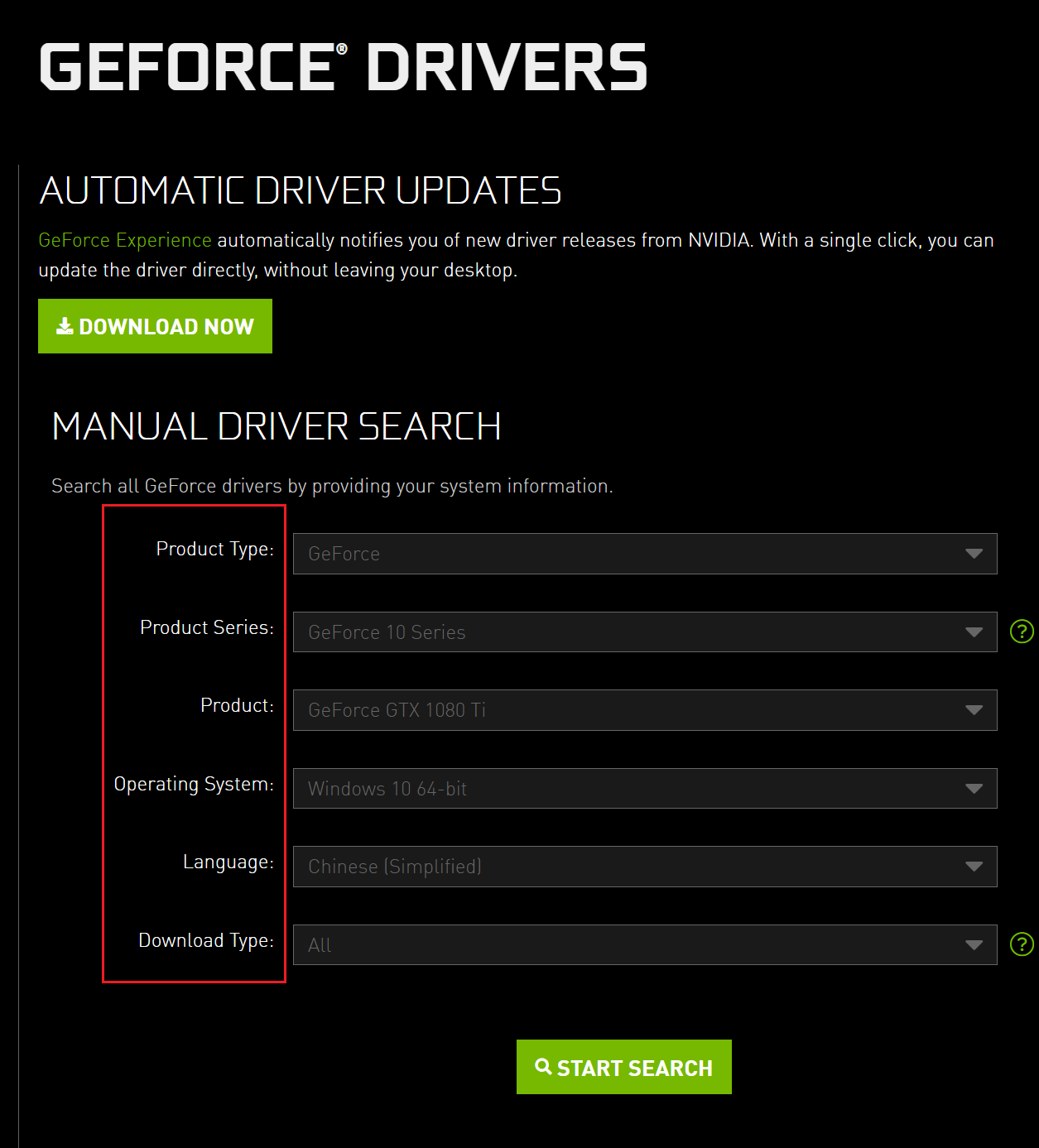Click the 'Product Type:' label
This screenshot has height=1148, width=1039.
point(215,550)
